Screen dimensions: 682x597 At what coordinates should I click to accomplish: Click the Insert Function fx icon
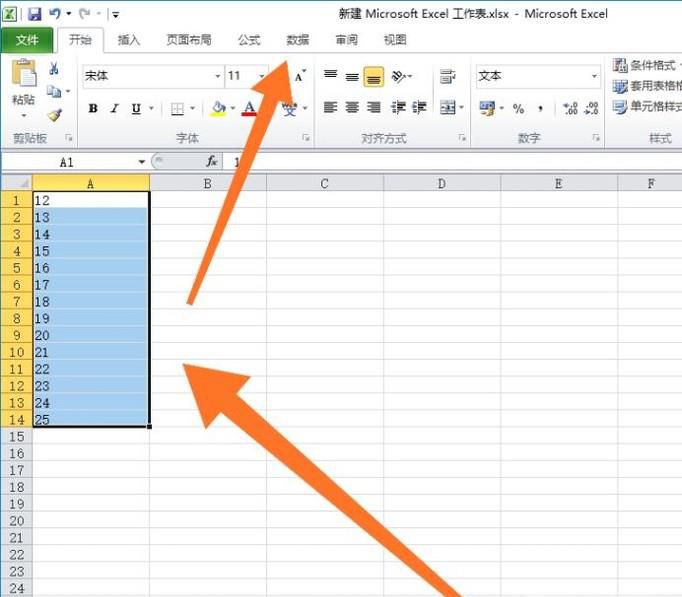212,161
